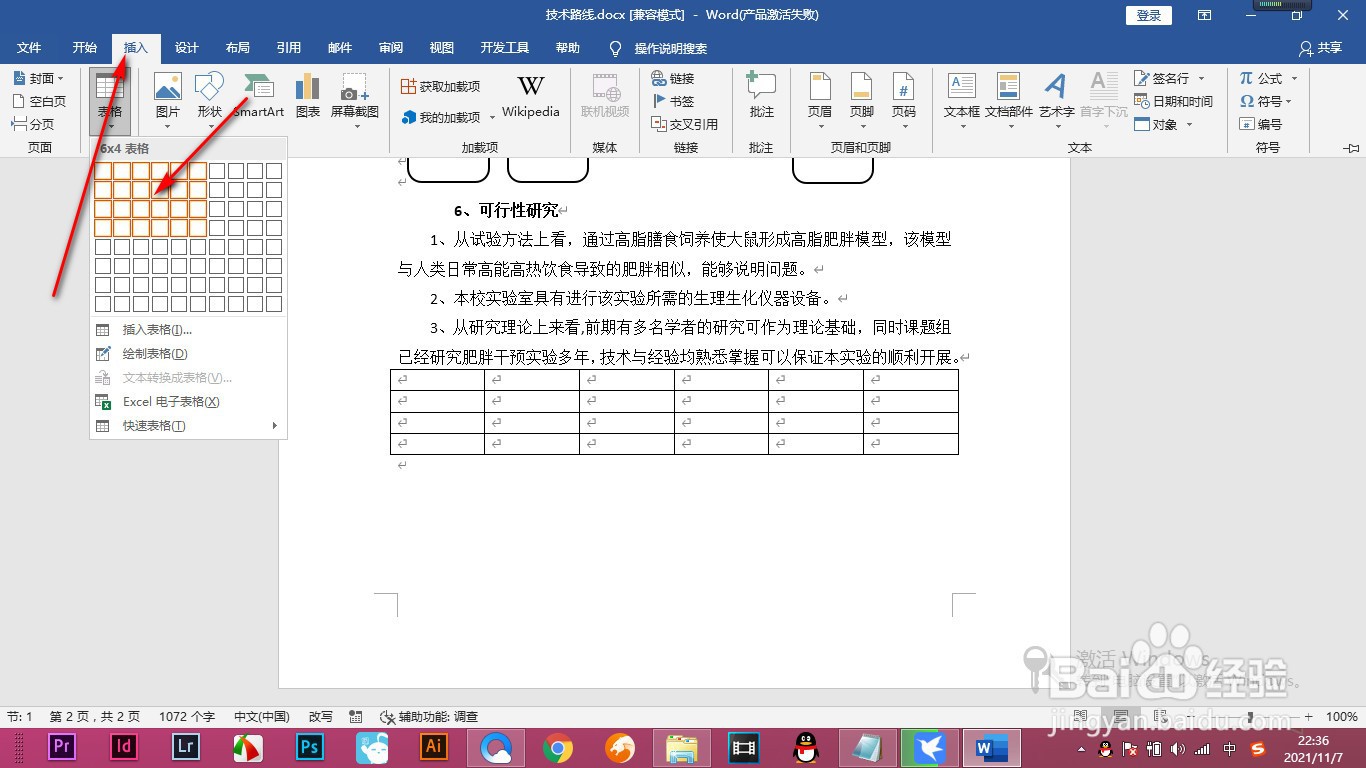The image size is (1366, 768).
Task: Open the Shapes (形状) gallery
Action: 209,101
